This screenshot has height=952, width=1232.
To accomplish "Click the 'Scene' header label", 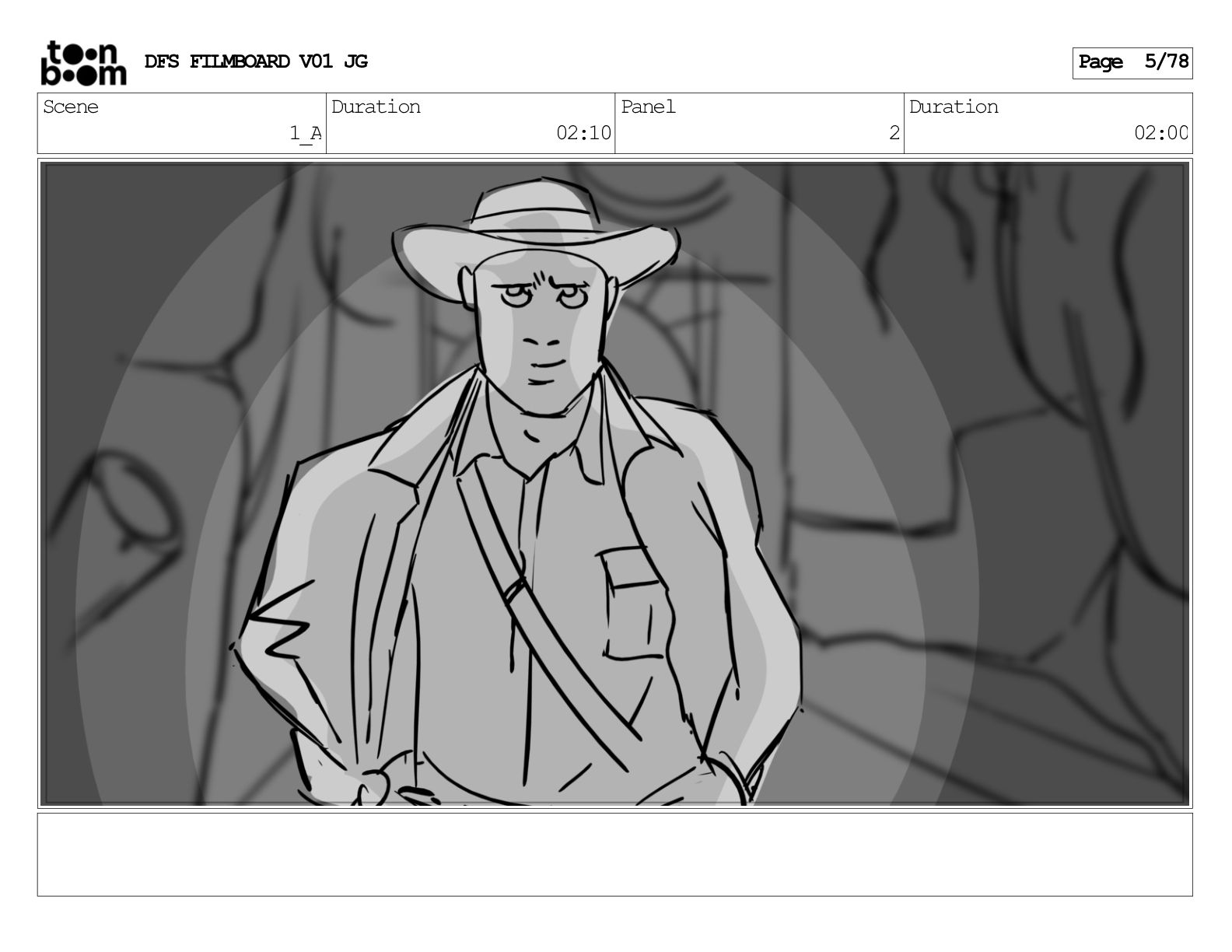I will tap(71, 107).
